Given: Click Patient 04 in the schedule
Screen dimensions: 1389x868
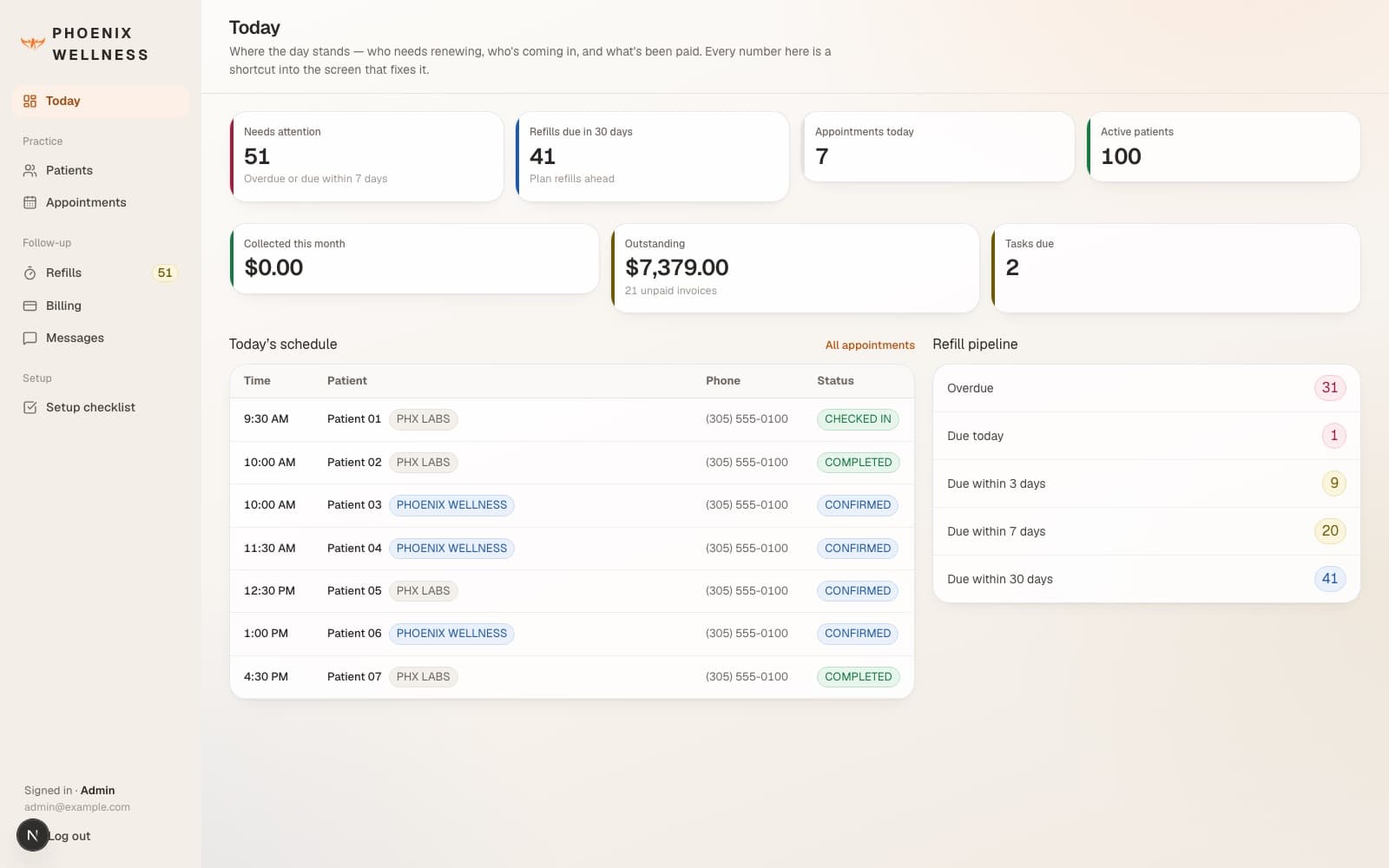Looking at the screenshot, I should (x=354, y=548).
